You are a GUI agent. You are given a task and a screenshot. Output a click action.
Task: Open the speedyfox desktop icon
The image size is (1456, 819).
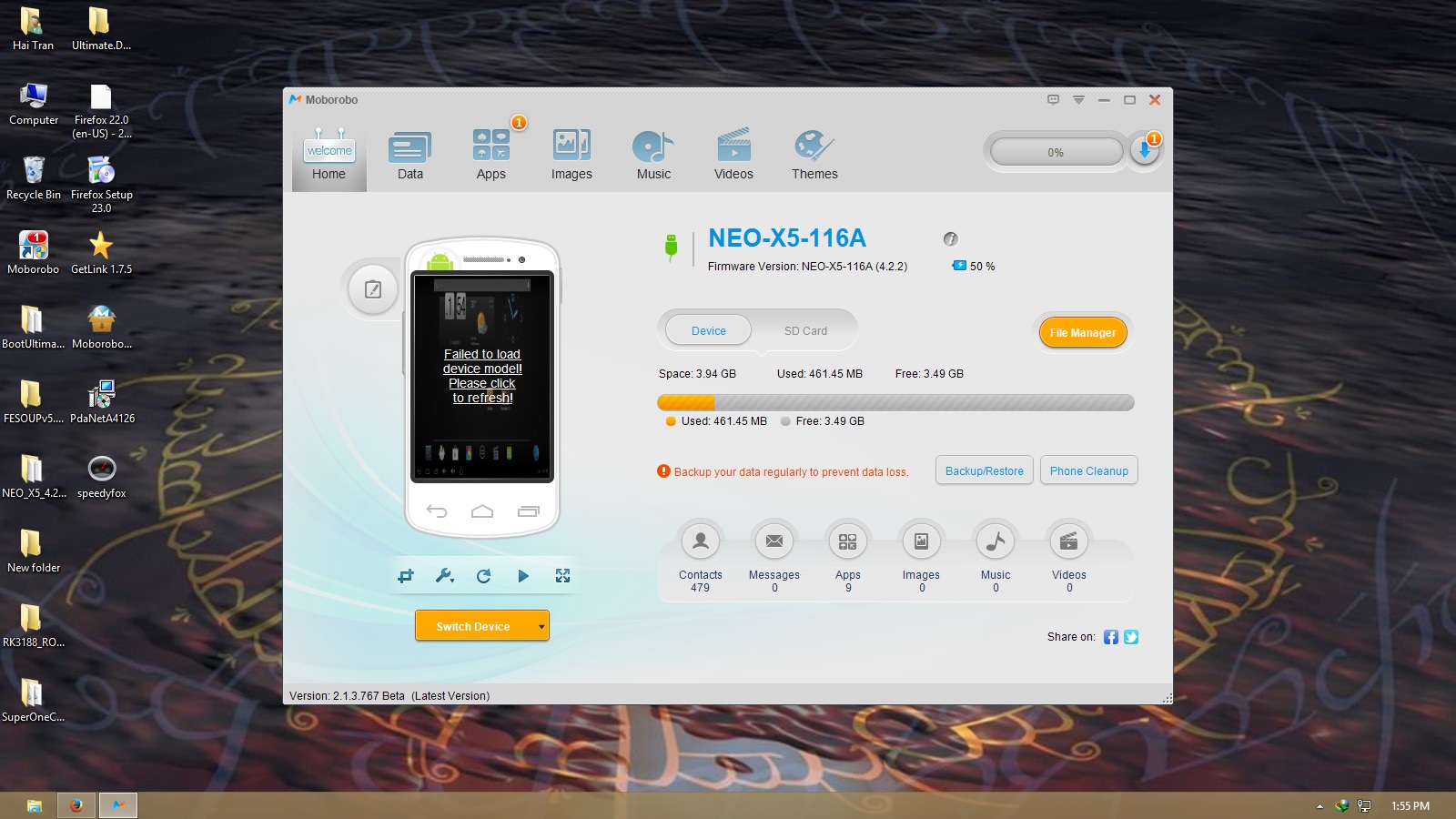pos(101,476)
